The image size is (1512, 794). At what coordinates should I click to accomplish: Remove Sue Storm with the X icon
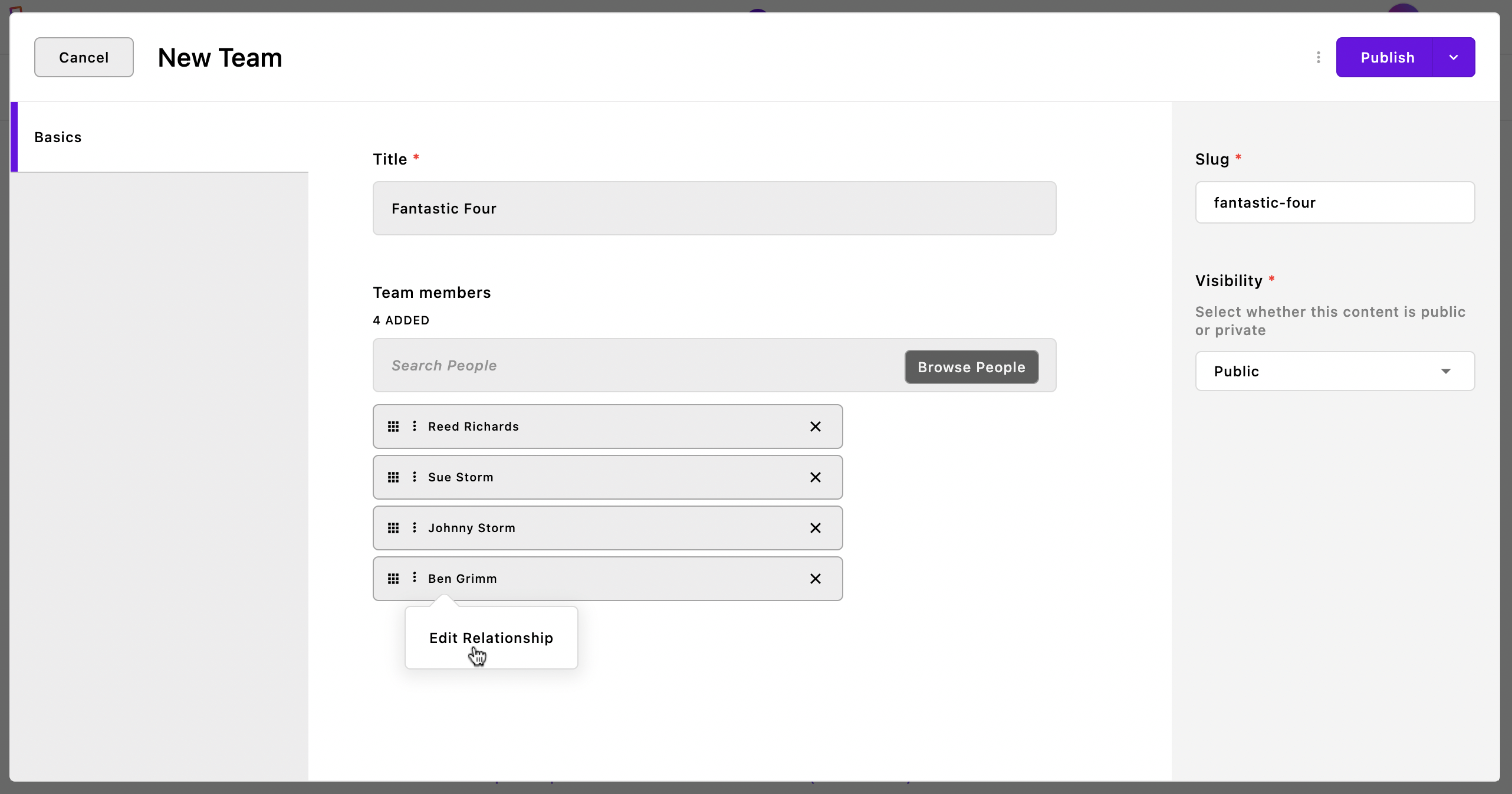(x=815, y=477)
